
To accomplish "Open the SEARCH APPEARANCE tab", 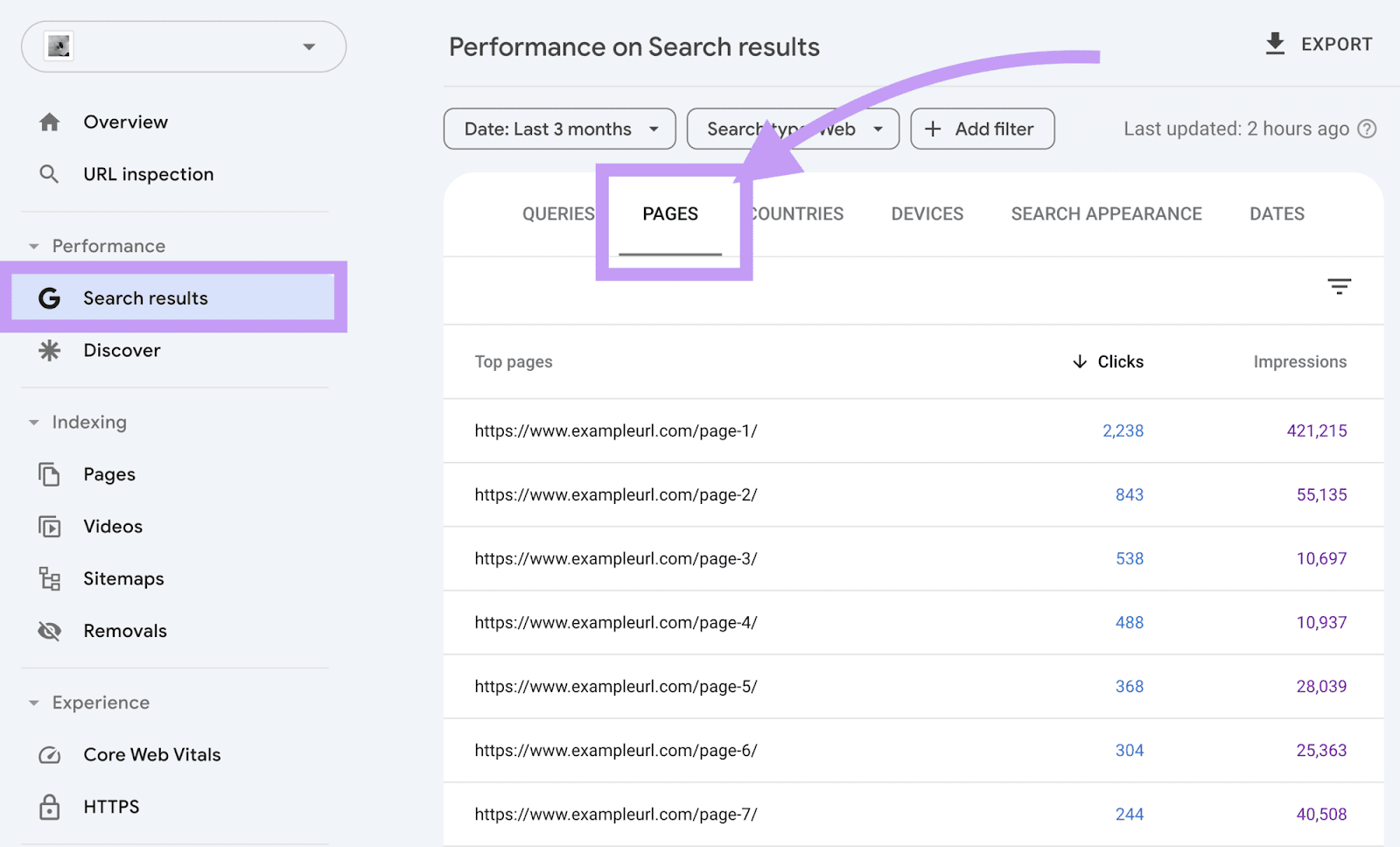I will (1106, 213).
